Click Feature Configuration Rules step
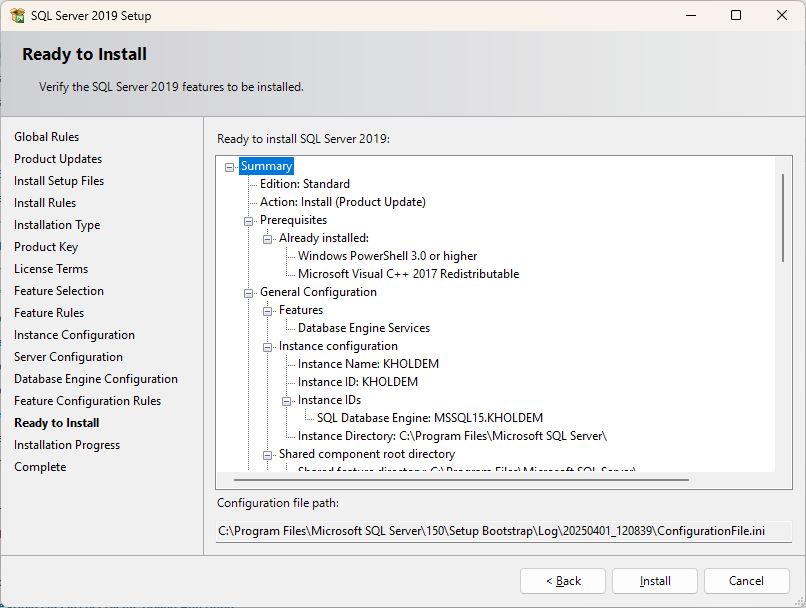Screen dimensions: 806x608 [87, 401]
